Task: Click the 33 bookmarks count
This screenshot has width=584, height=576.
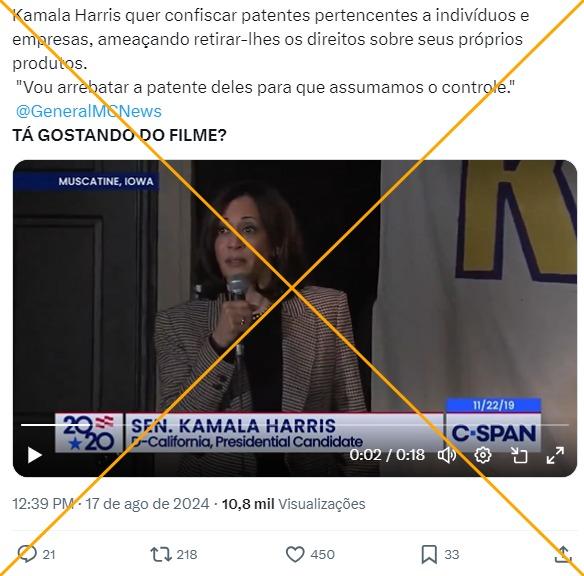Action: pyautogui.click(x=451, y=554)
